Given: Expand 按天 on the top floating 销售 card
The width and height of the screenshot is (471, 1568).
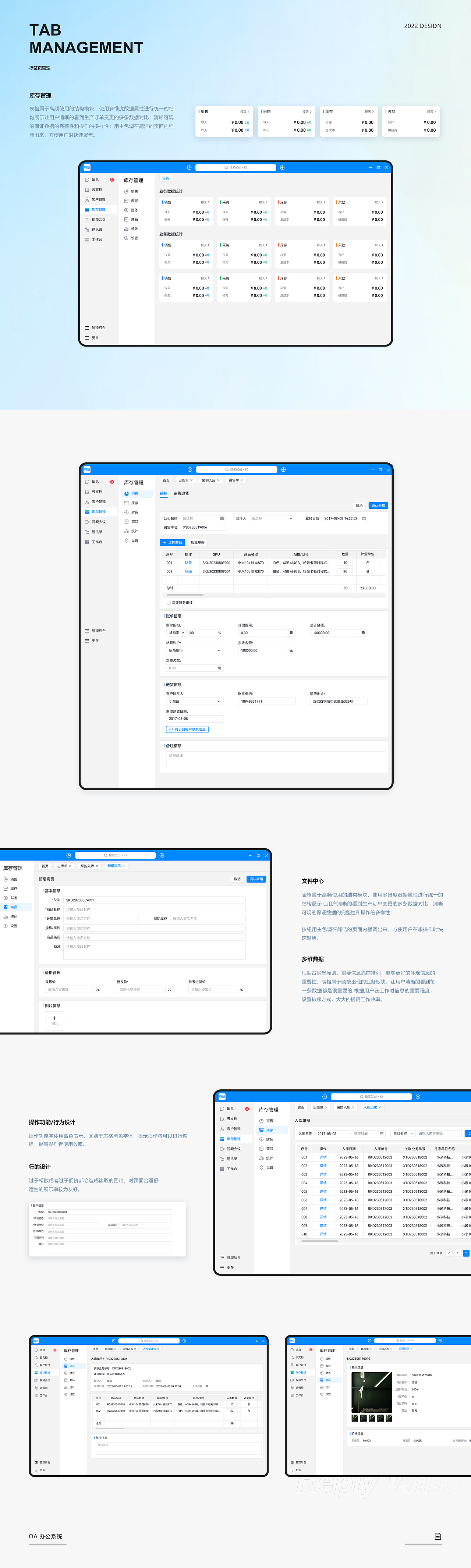Looking at the screenshot, I should coord(245,111).
